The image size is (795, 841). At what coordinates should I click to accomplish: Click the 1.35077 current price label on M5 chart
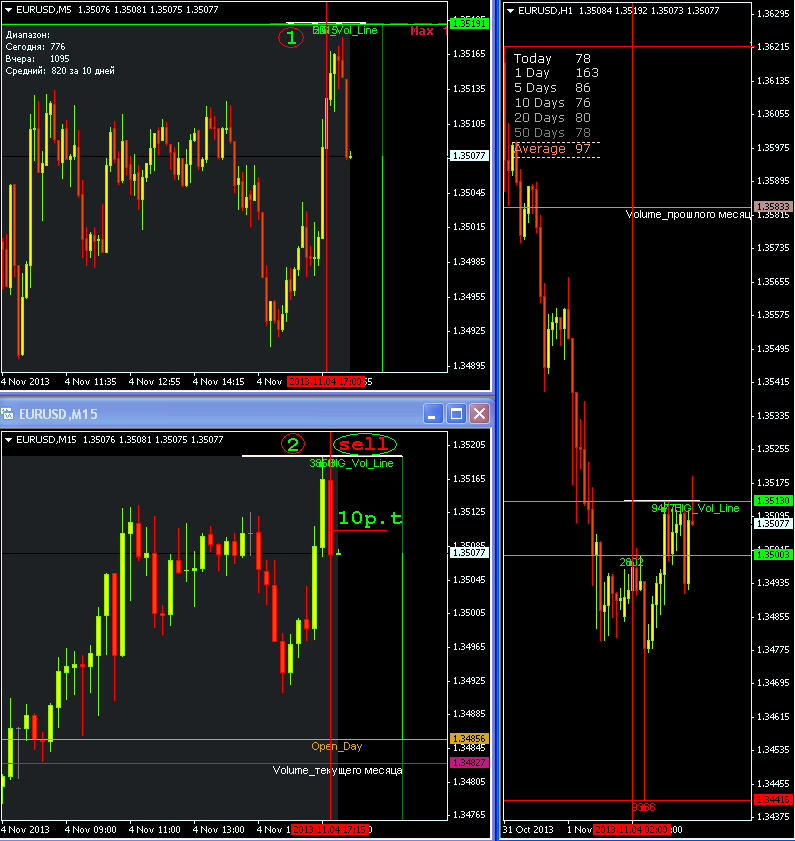[468, 156]
